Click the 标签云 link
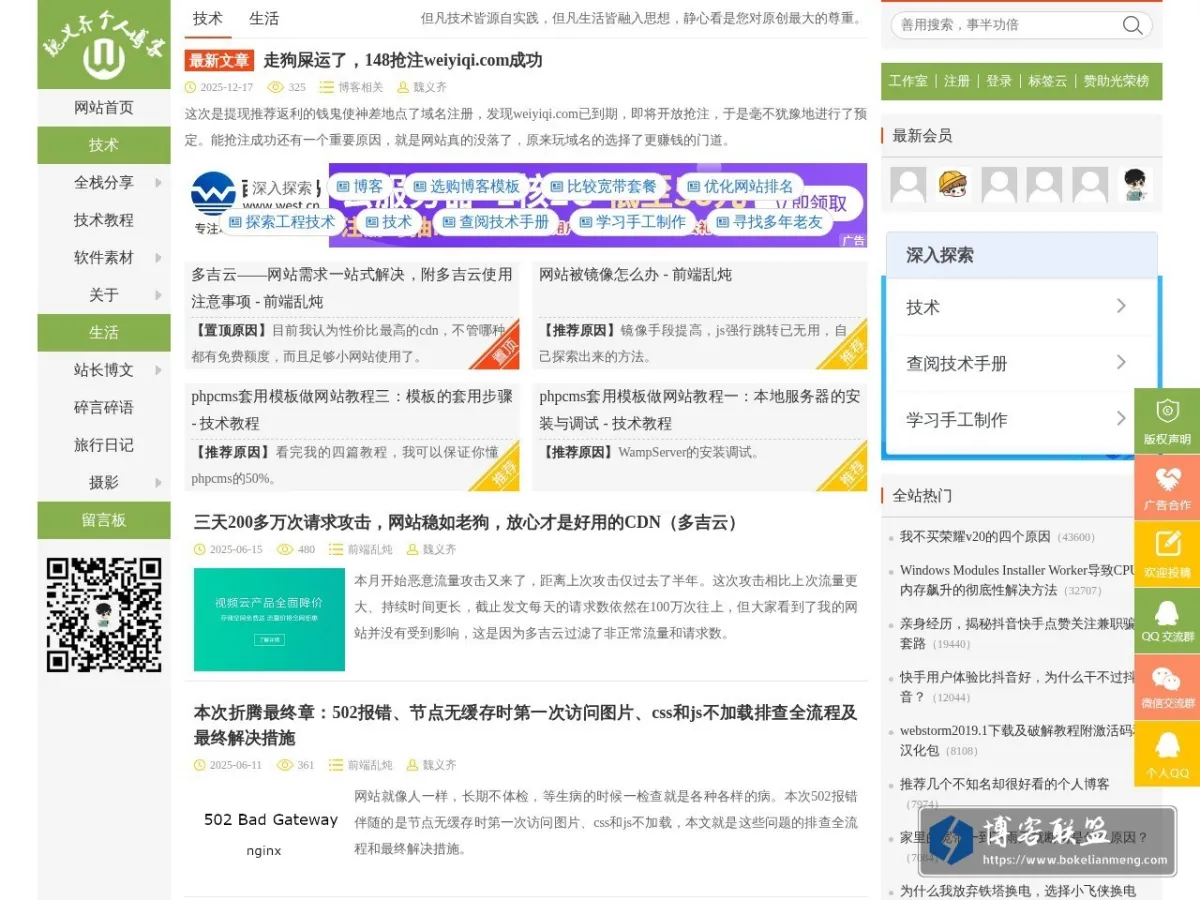The image size is (1200, 900). click(1048, 81)
